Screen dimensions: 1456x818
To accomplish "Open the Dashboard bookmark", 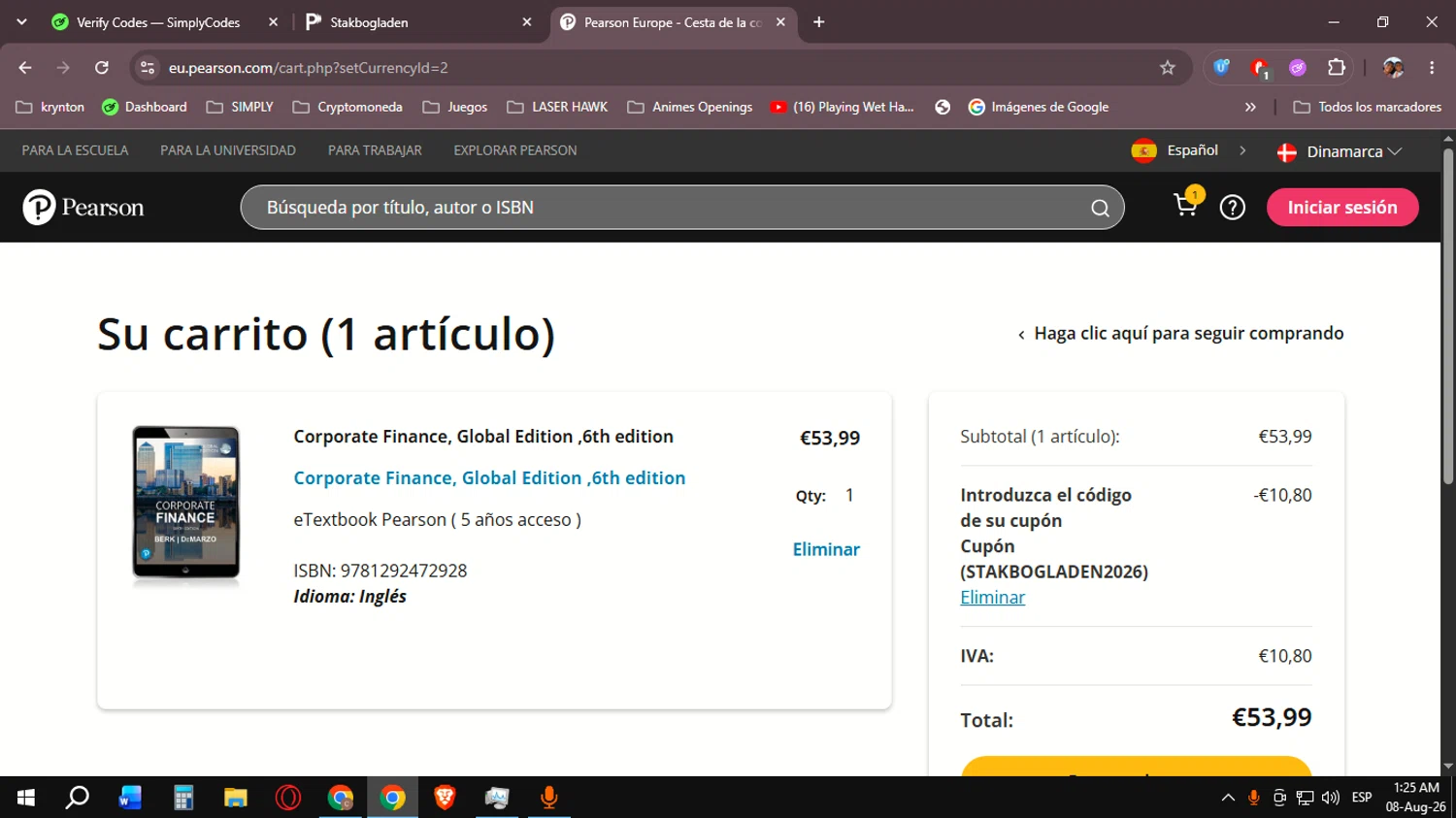I will coord(145,107).
